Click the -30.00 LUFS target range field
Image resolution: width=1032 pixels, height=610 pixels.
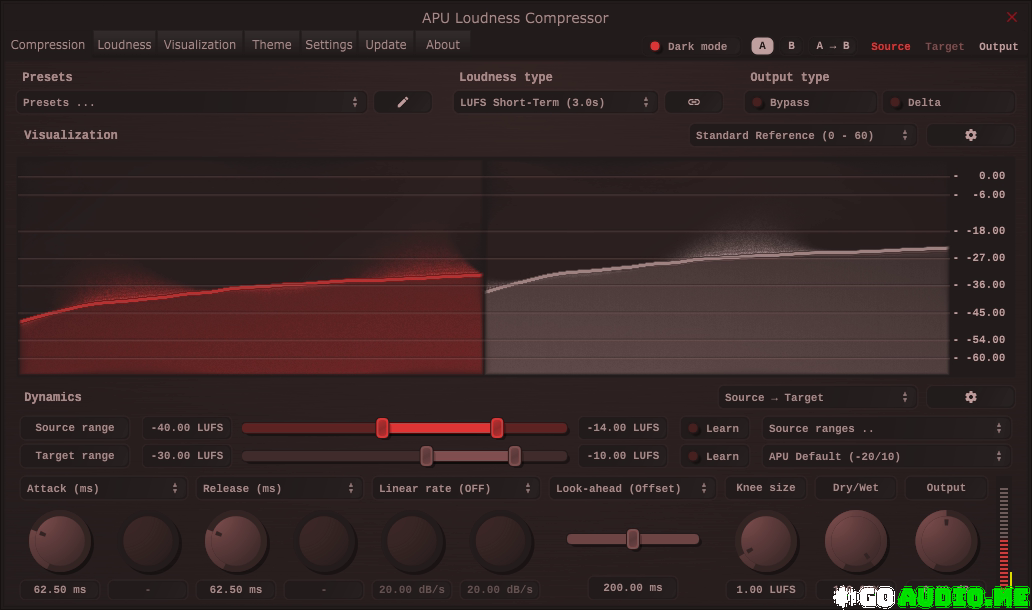click(x=187, y=455)
